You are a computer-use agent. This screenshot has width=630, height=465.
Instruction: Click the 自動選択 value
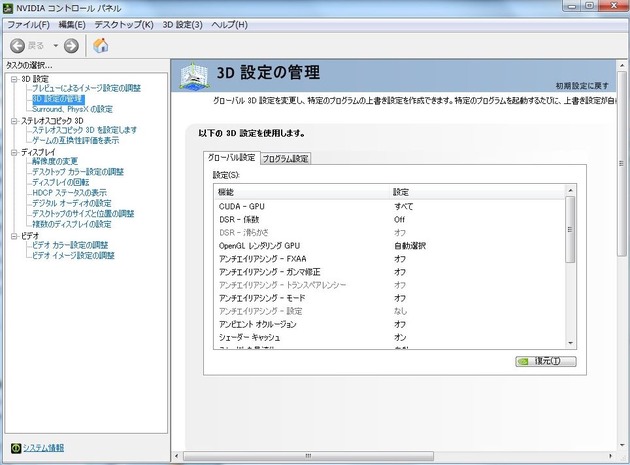pos(410,246)
